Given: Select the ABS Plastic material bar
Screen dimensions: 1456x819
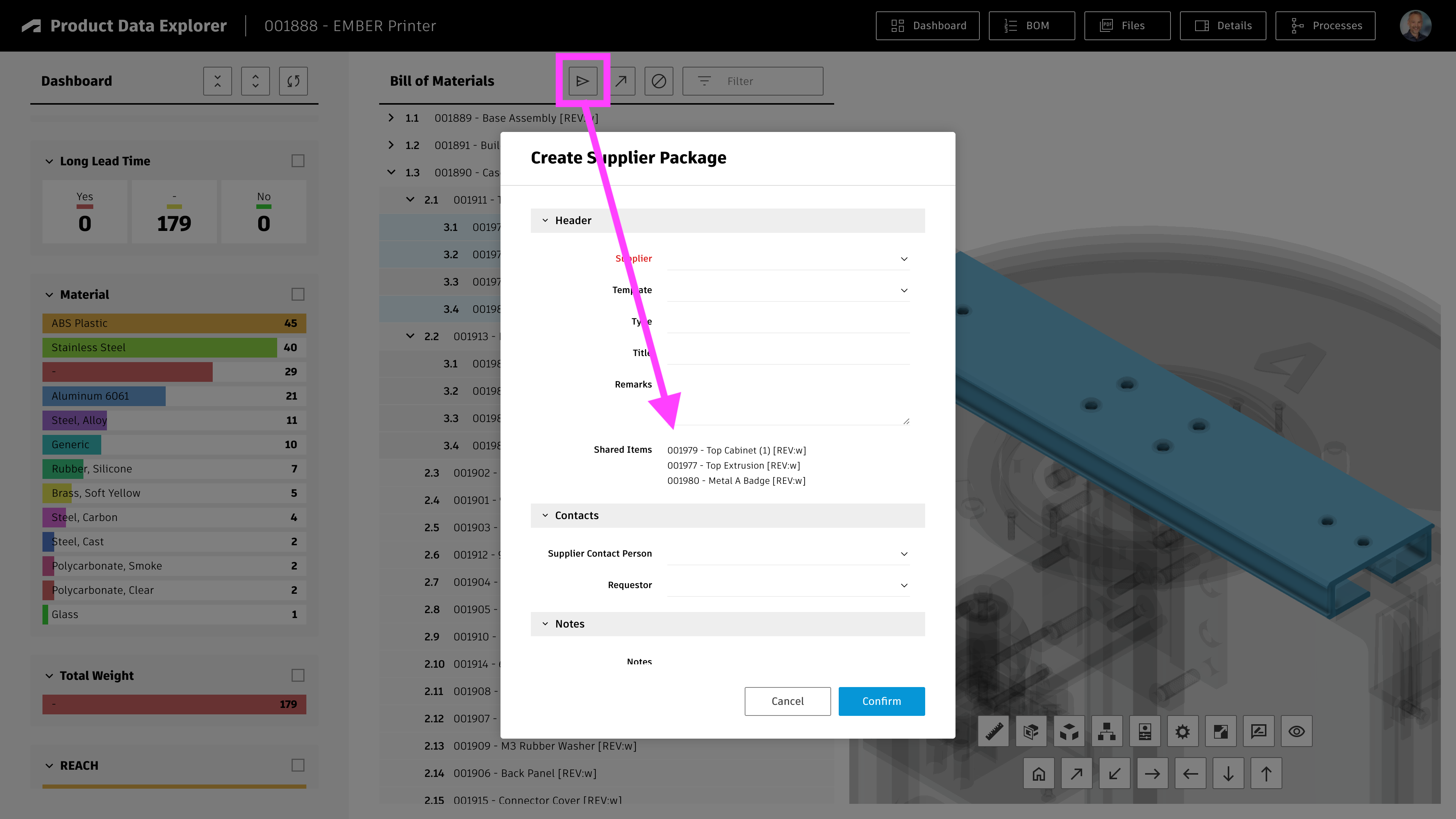Looking at the screenshot, I should (174, 323).
